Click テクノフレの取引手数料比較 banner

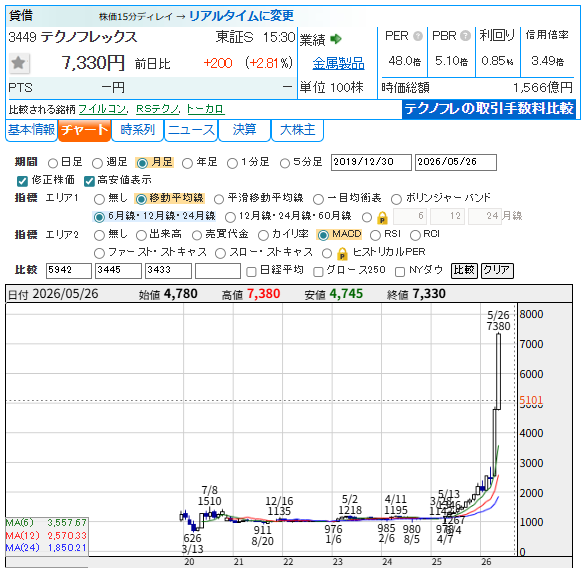tap(489, 109)
